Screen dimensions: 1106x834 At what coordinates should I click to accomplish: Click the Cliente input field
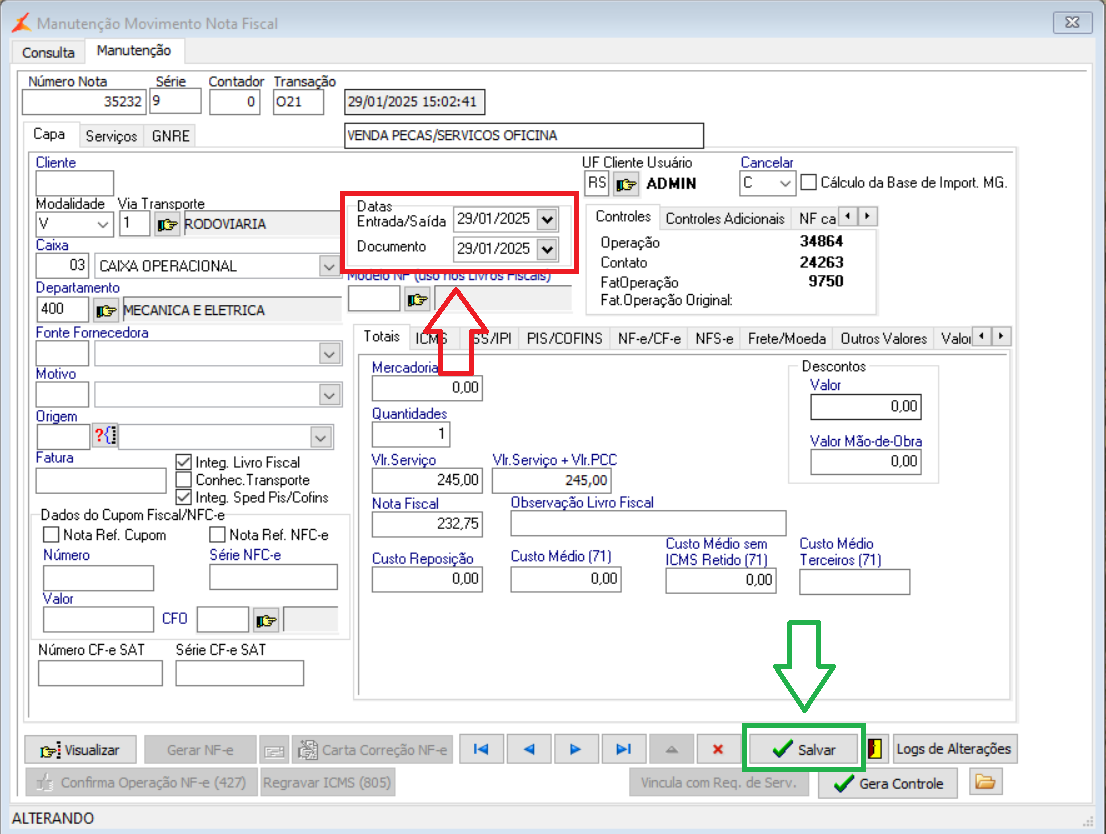coord(75,183)
